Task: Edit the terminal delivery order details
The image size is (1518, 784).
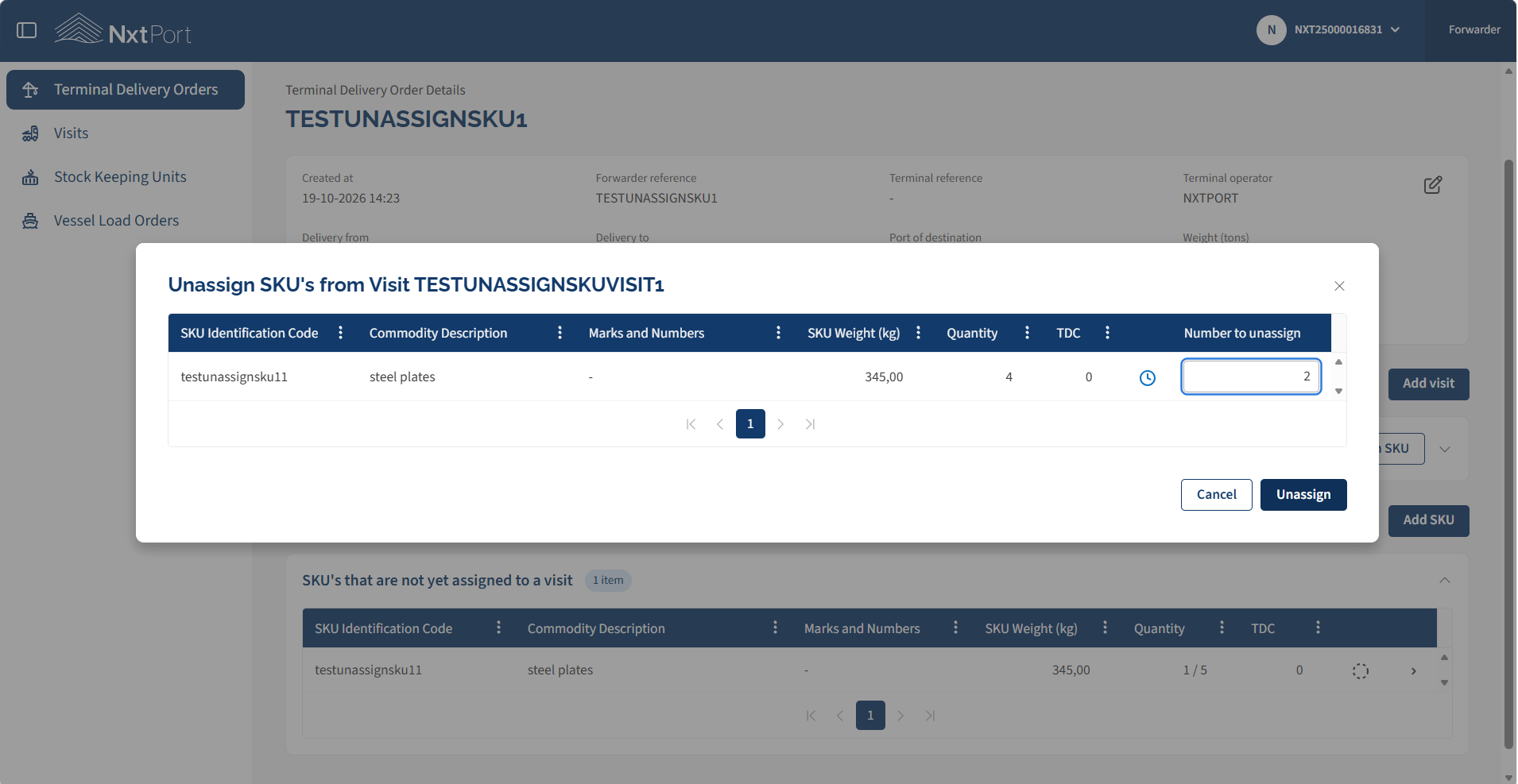Action: point(1432,185)
